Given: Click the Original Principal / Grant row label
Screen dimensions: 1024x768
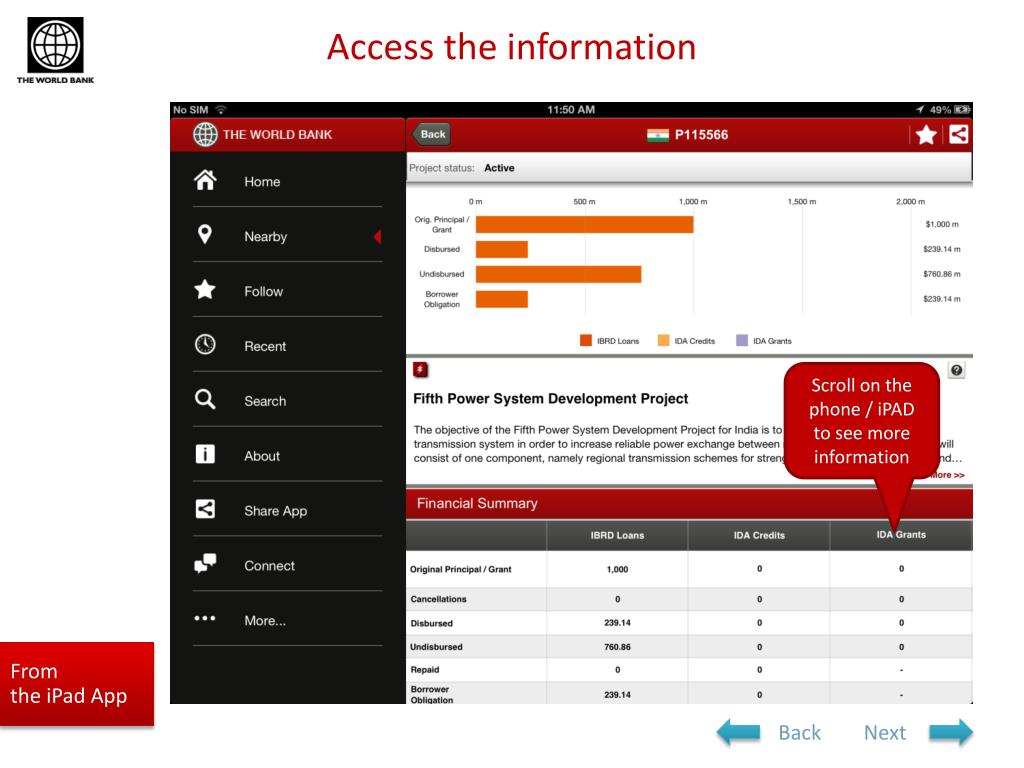Looking at the screenshot, I should pyautogui.click(x=460, y=569).
